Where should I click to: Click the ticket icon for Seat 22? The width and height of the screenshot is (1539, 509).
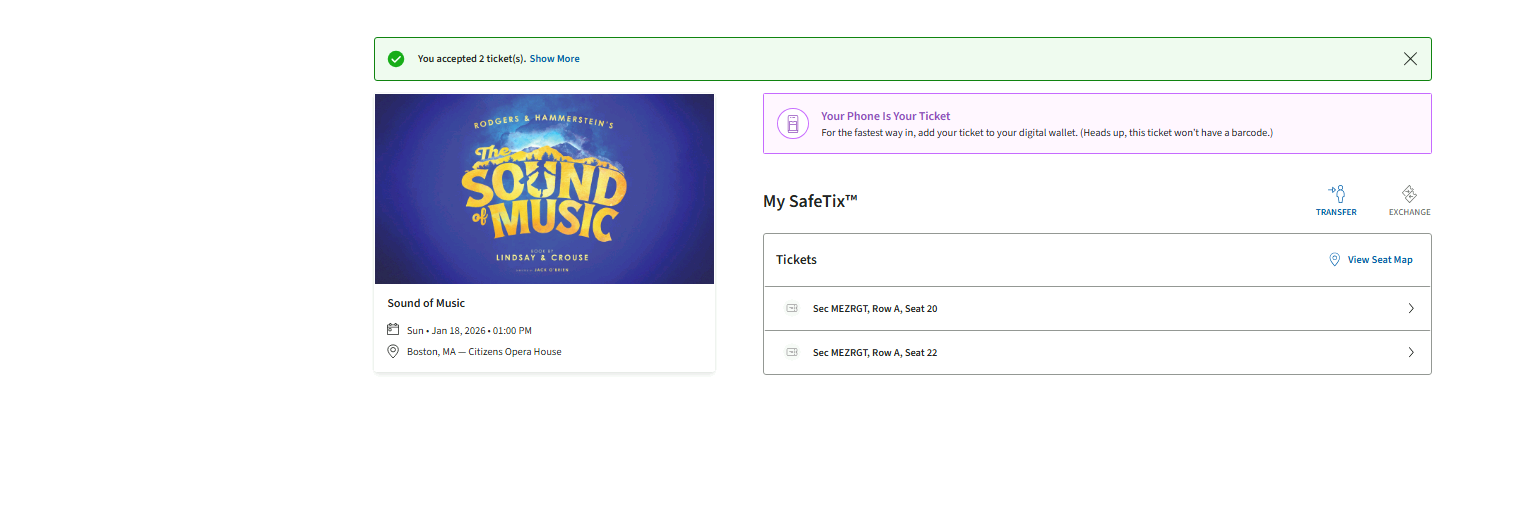792,353
